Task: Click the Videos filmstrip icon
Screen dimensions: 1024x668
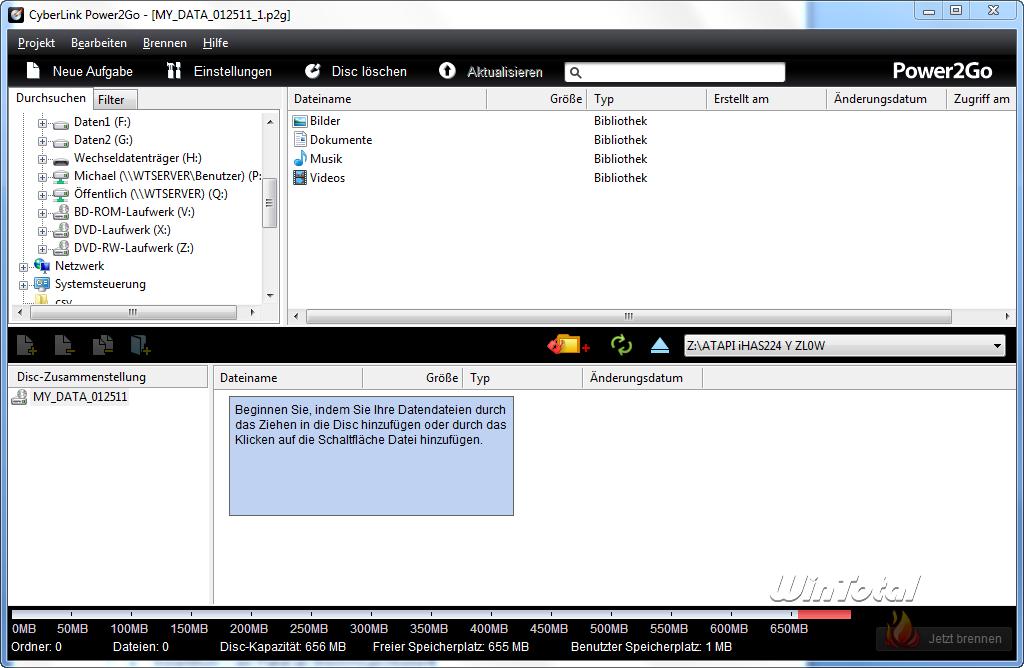Action: click(x=300, y=177)
